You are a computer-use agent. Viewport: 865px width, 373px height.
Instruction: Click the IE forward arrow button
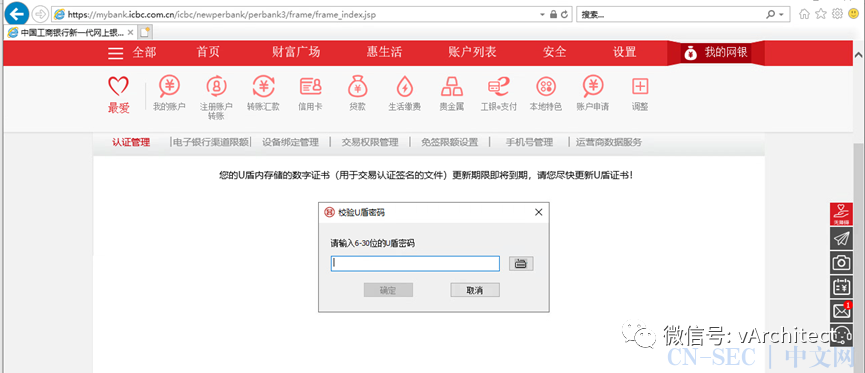click(40, 14)
